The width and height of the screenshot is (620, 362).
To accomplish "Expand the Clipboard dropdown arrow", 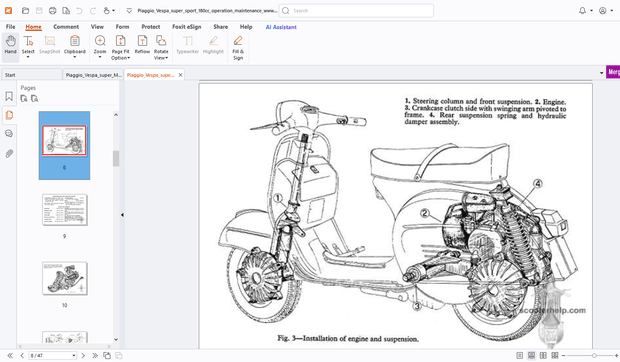I will (x=75, y=57).
